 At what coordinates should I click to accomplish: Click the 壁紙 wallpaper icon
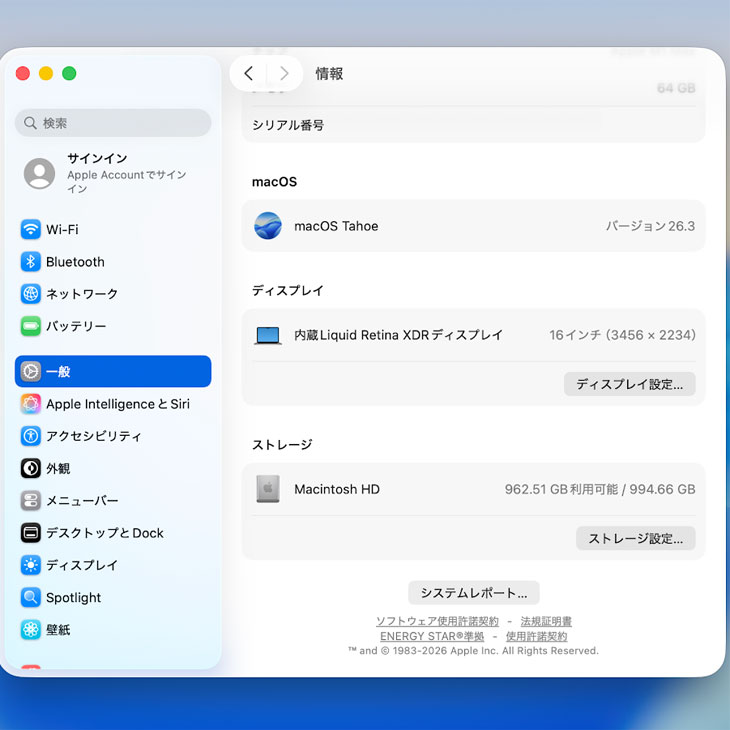[31, 630]
